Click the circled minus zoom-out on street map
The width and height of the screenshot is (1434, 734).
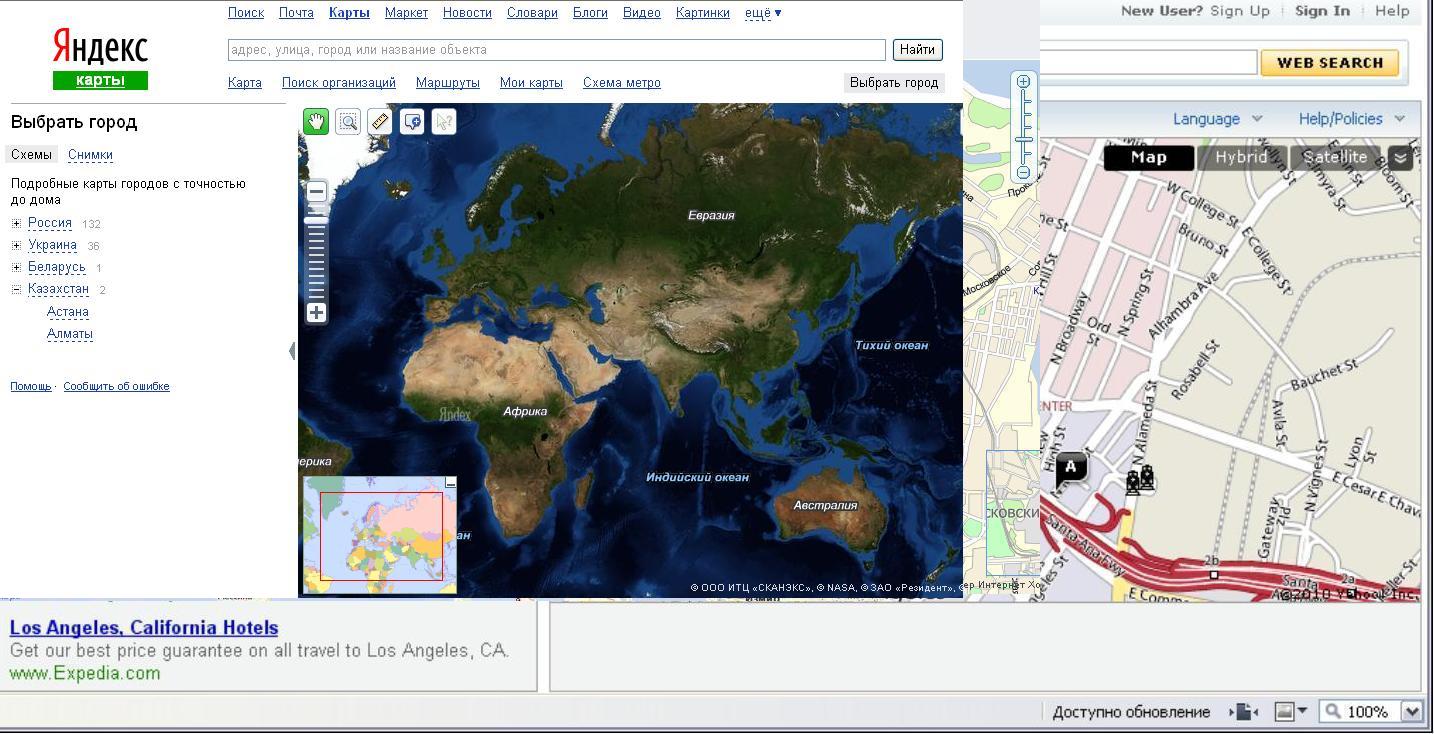pyautogui.click(x=1023, y=172)
